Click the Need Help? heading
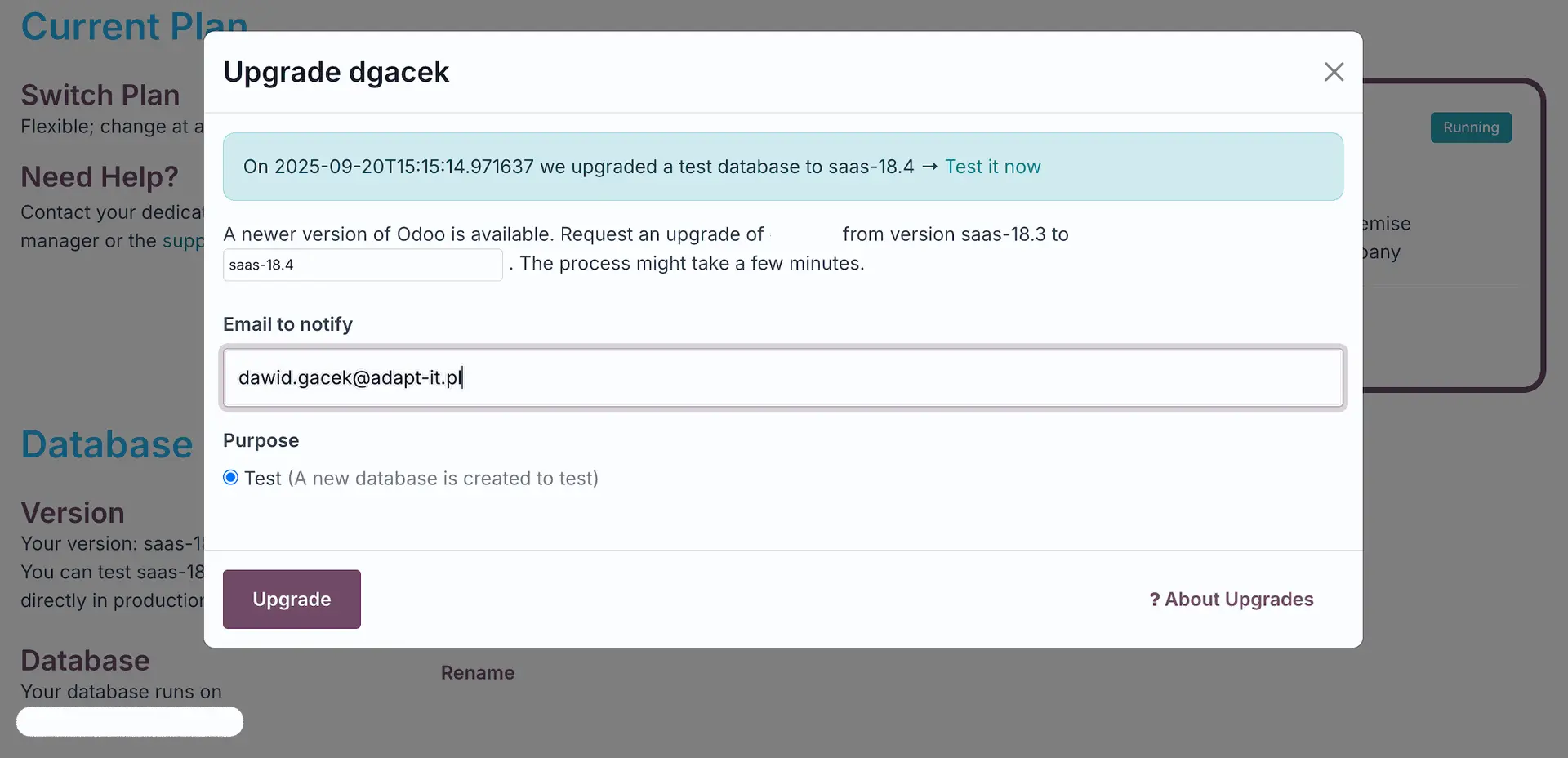The width and height of the screenshot is (1568, 758). coord(100,176)
